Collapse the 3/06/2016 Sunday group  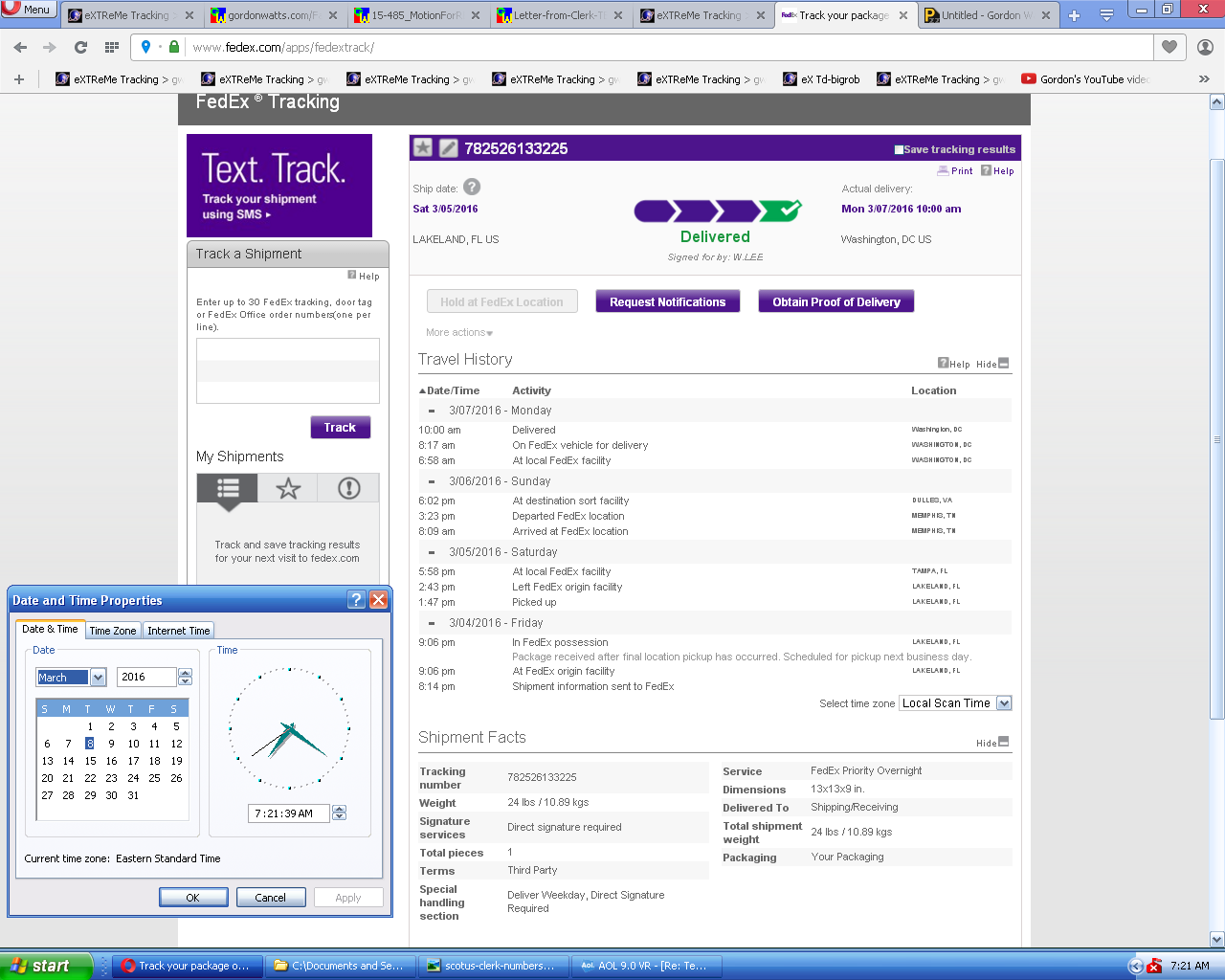click(432, 481)
